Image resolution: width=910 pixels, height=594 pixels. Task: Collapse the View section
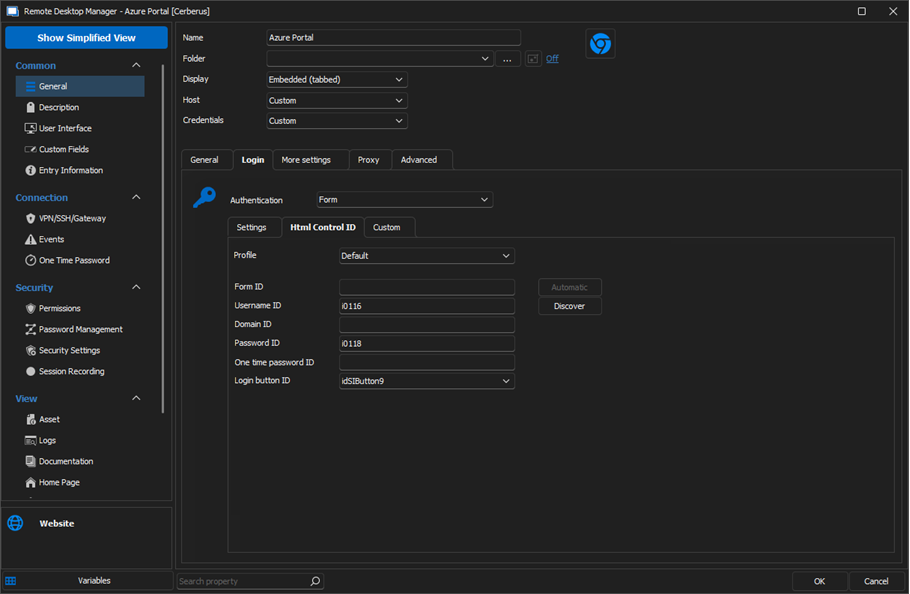point(136,398)
